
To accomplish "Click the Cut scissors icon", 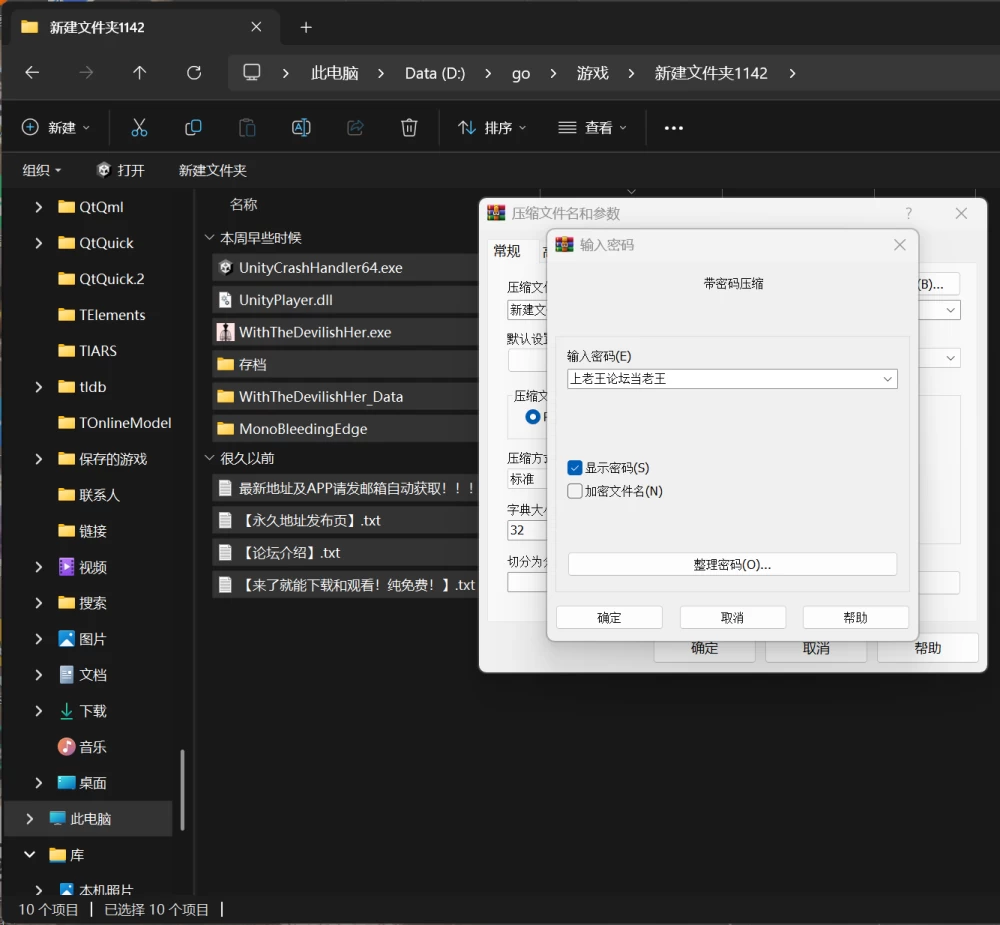I will coord(139,128).
